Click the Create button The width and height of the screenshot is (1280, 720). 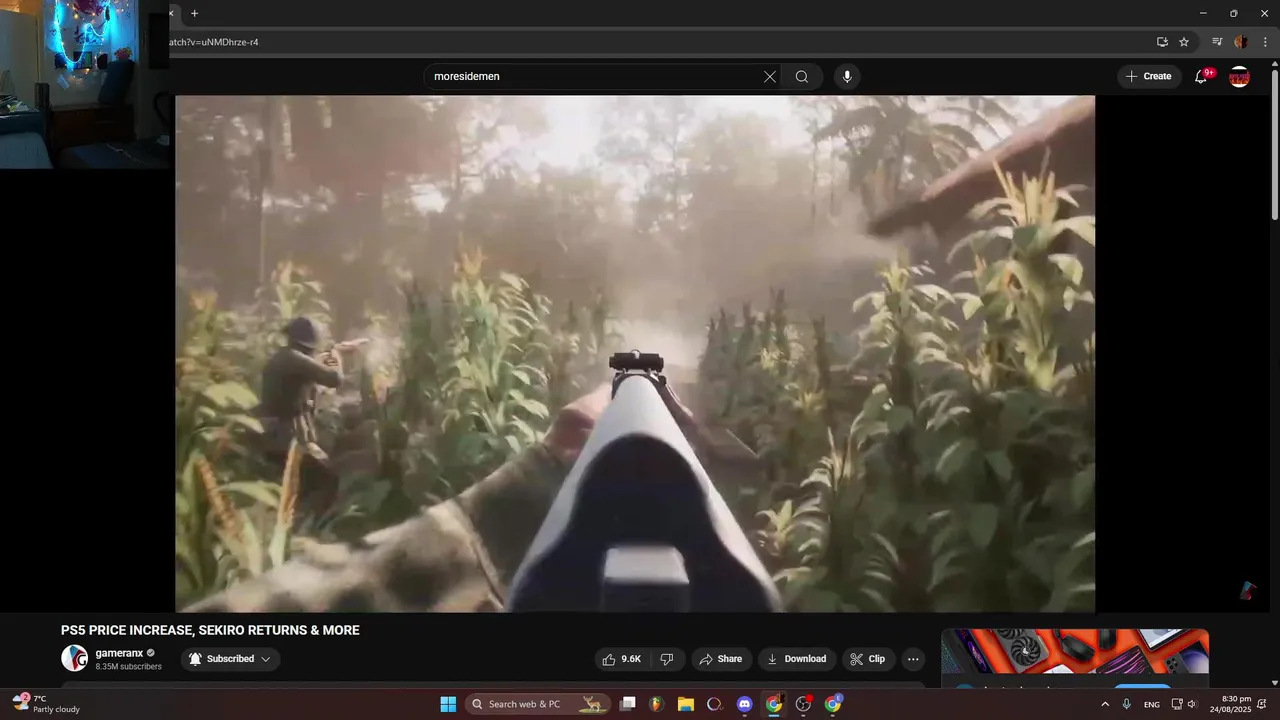click(1149, 77)
